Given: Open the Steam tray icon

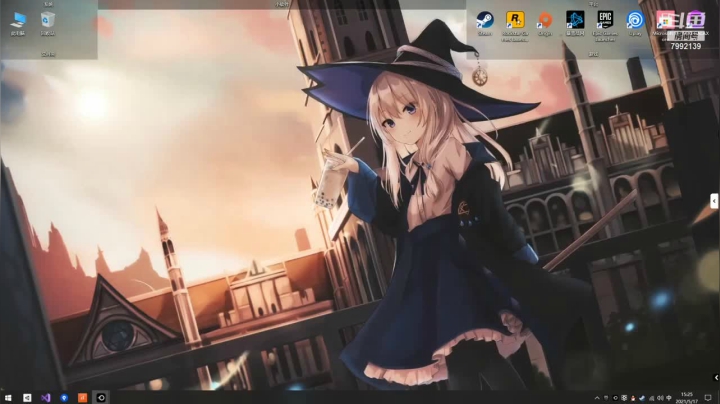Looking at the screenshot, I should [x=642, y=398].
